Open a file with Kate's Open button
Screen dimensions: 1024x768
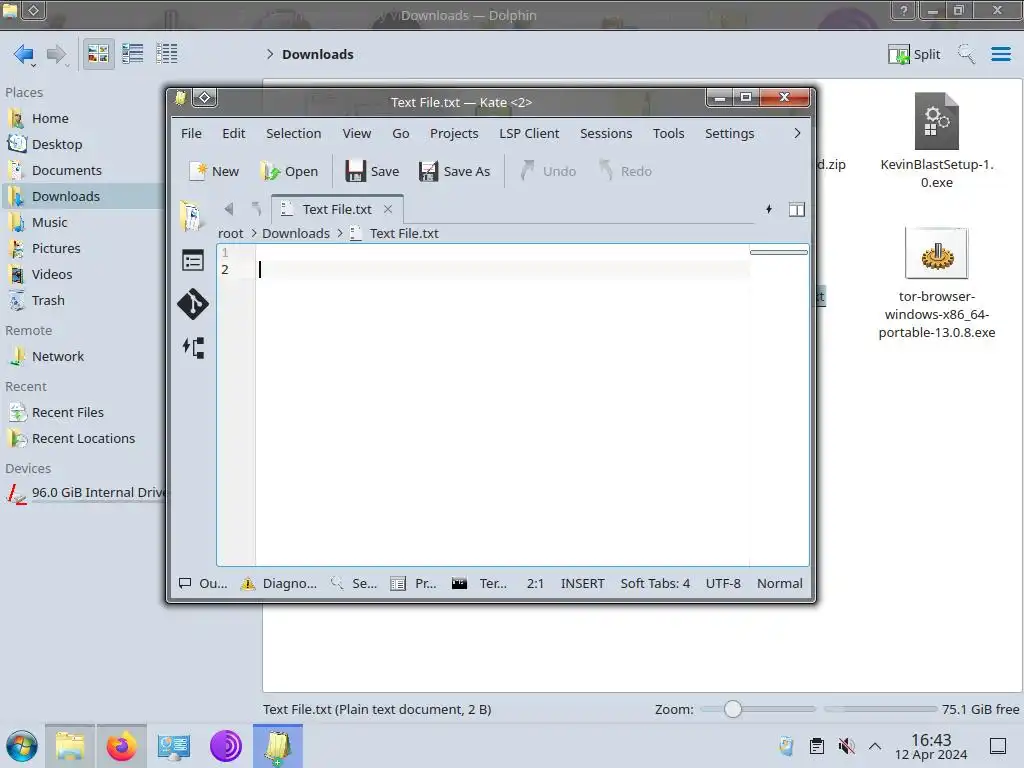(289, 171)
